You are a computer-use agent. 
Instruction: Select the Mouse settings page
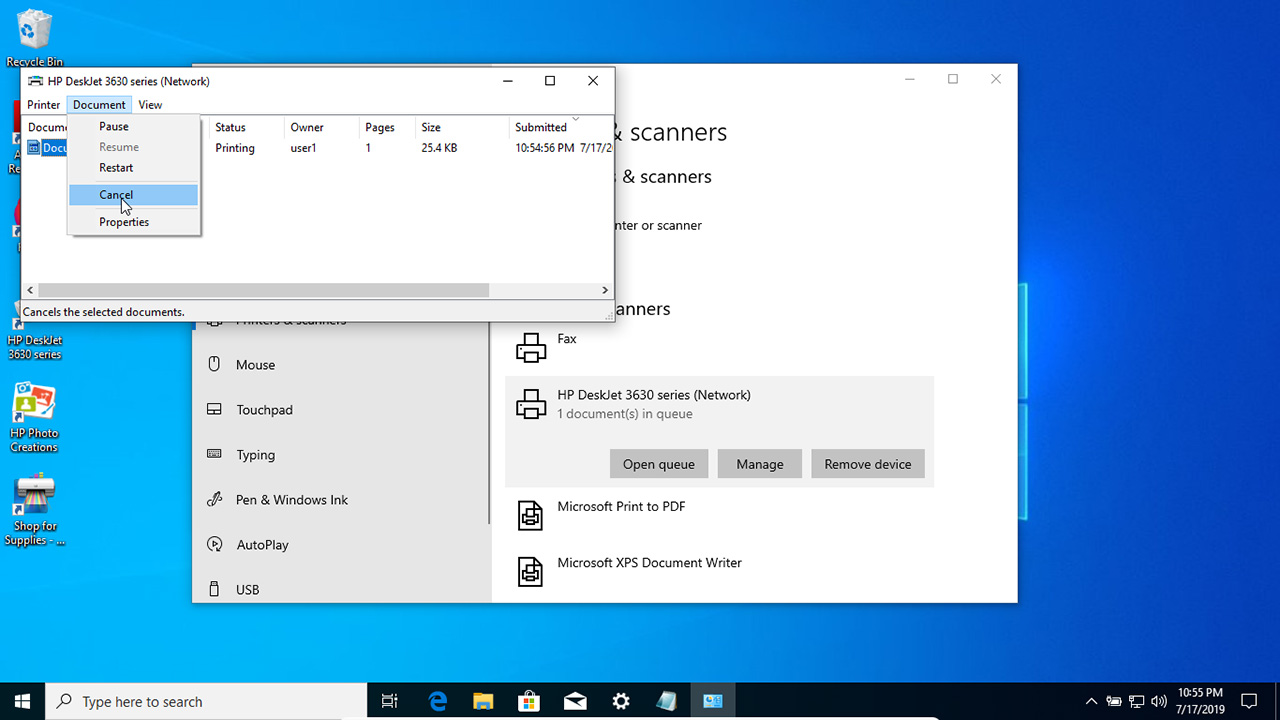(x=340, y=365)
